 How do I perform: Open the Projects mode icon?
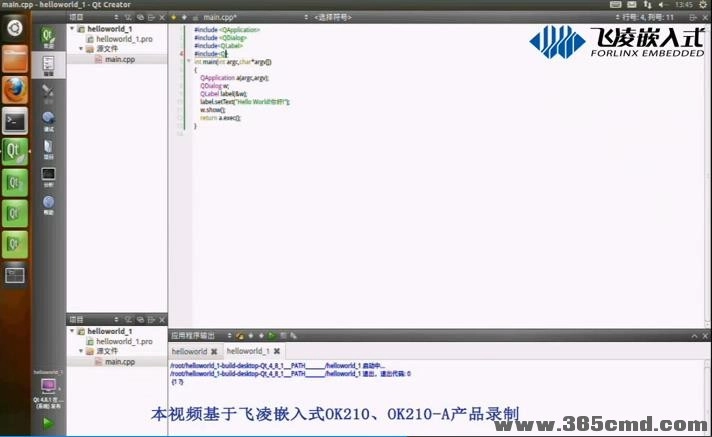[48, 149]
